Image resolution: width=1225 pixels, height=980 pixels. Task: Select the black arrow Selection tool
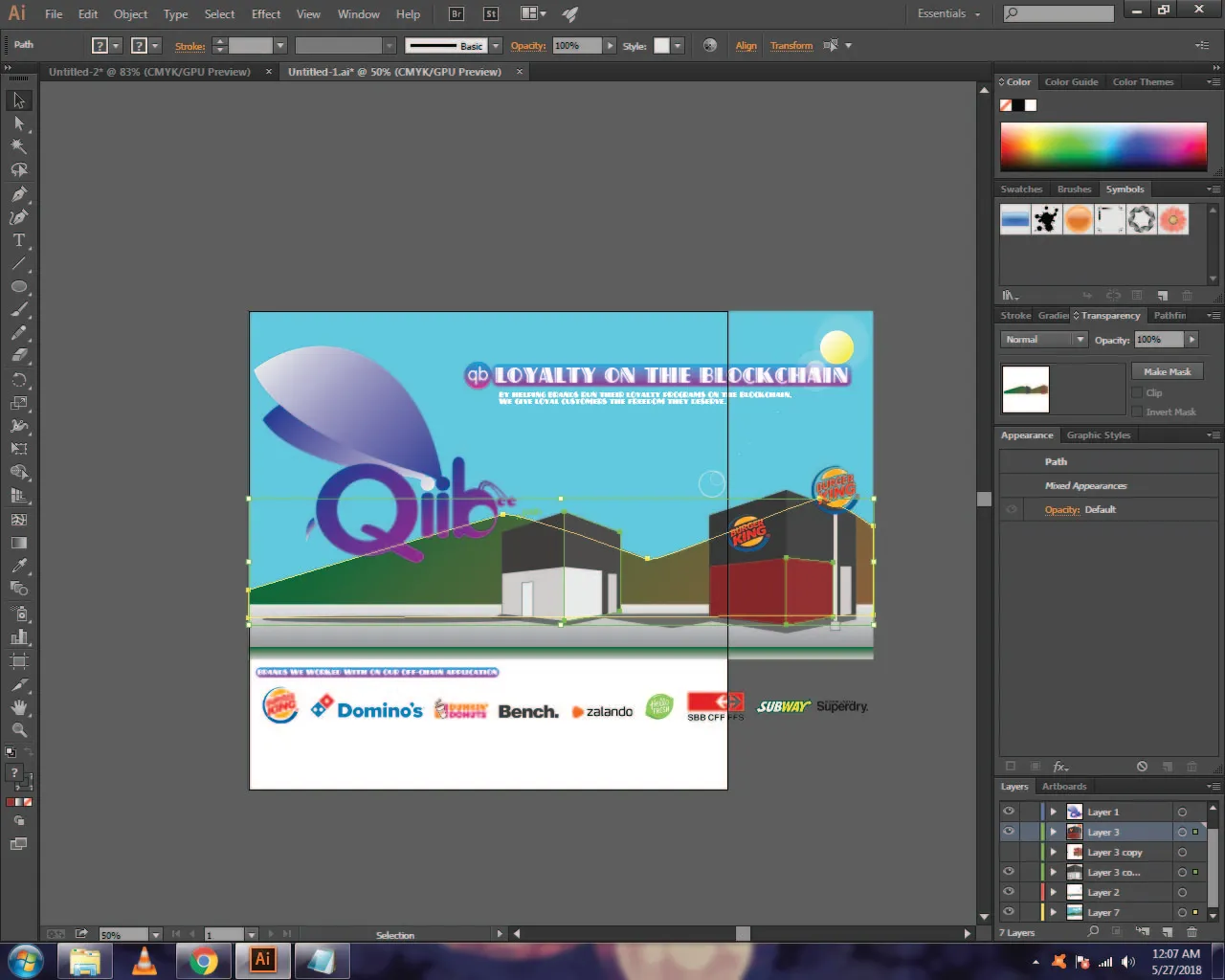(18, 100)
